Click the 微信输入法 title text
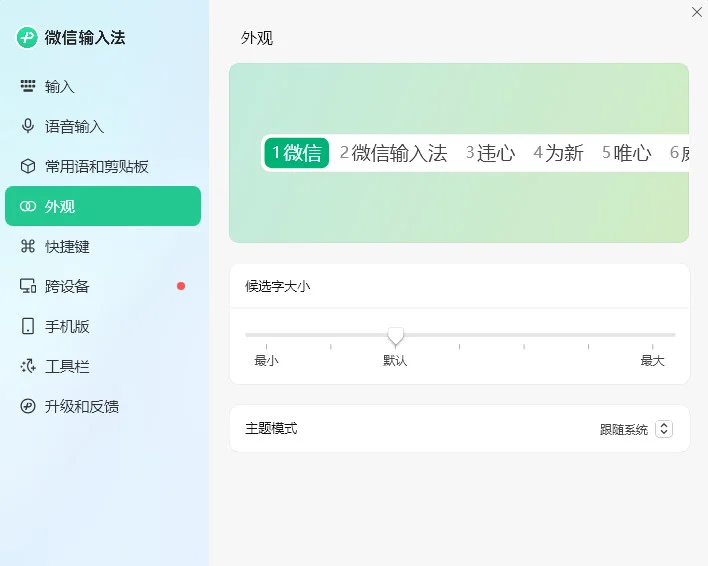 pos(85,37)
